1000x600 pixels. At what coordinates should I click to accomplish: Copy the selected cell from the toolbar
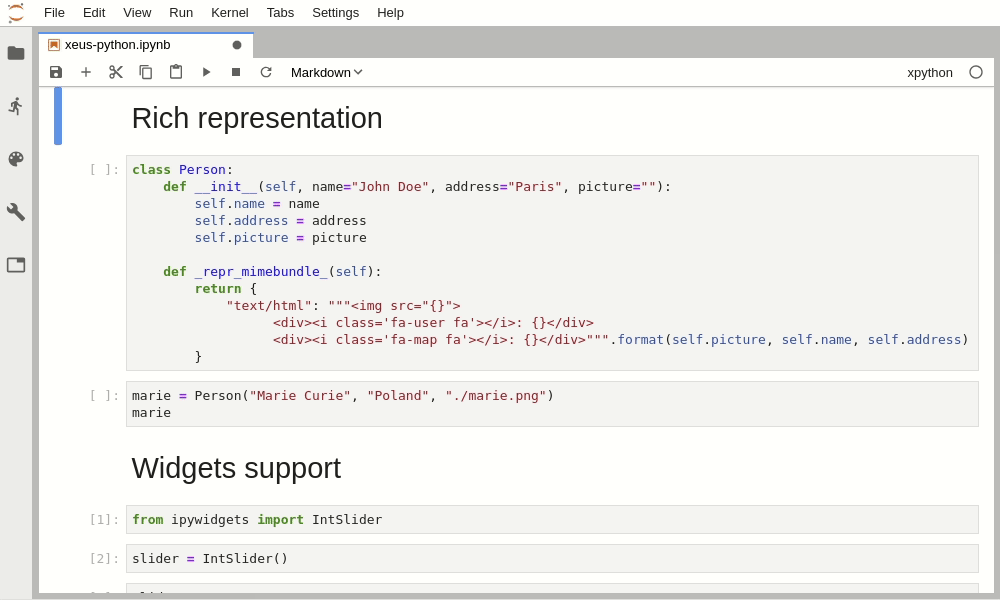point(146,72)
